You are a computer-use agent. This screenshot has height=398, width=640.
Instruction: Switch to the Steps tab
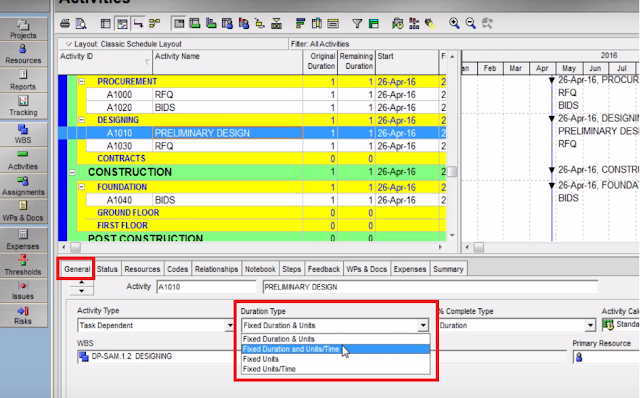(x=291, y=269)
